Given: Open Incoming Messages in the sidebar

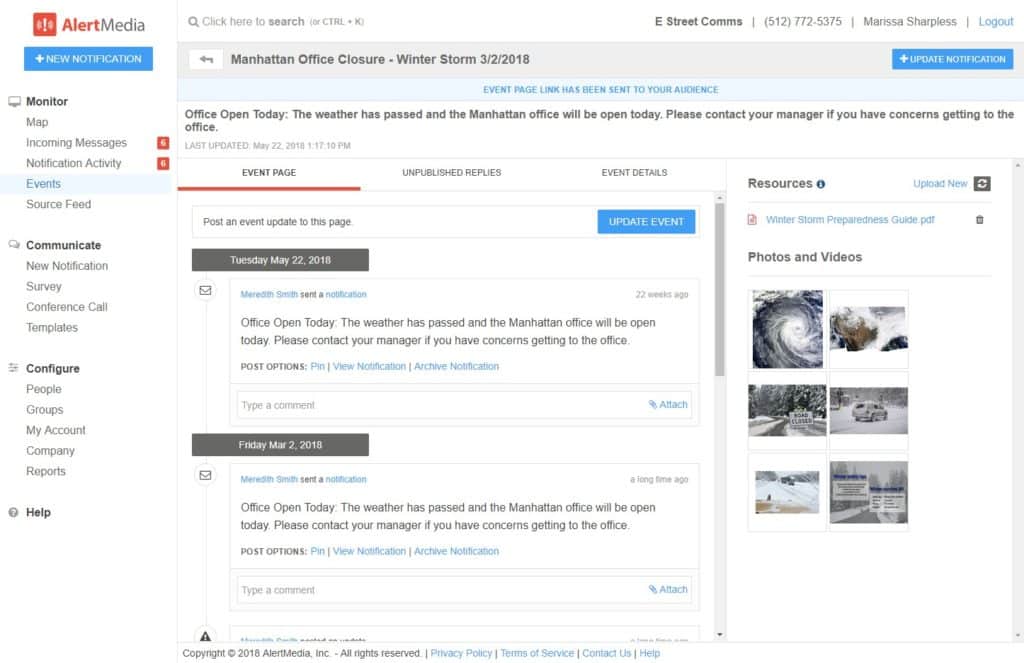Looking at the screenshot, I should click(x=76, y=143).
